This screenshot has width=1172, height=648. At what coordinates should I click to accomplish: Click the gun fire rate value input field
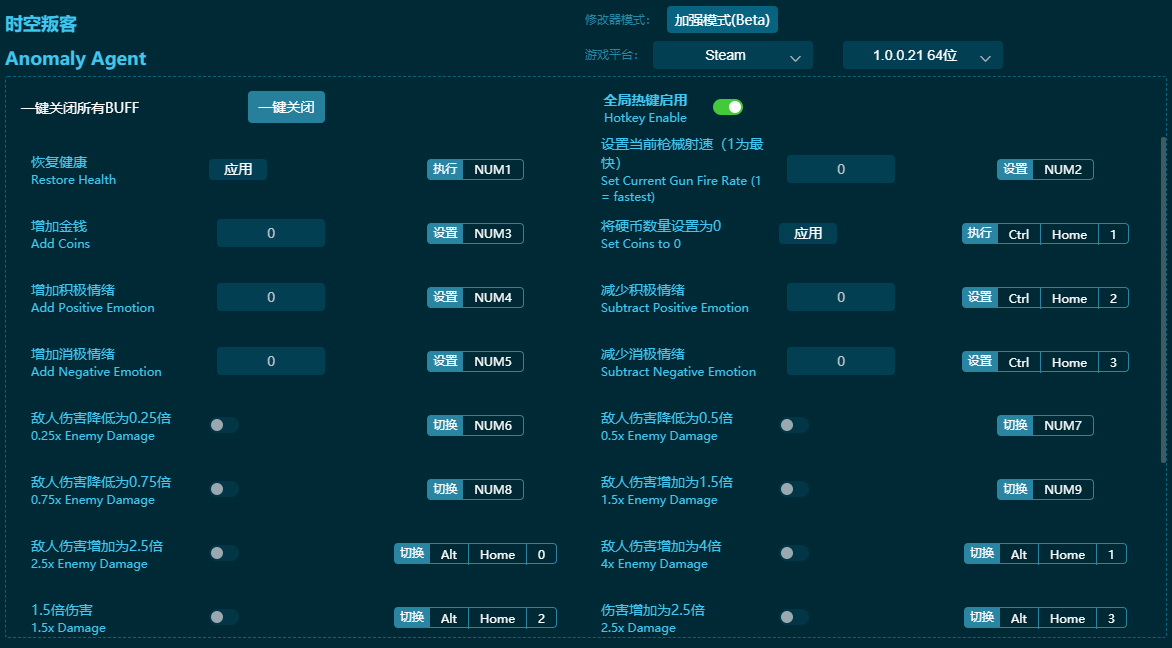pos(840,169)
